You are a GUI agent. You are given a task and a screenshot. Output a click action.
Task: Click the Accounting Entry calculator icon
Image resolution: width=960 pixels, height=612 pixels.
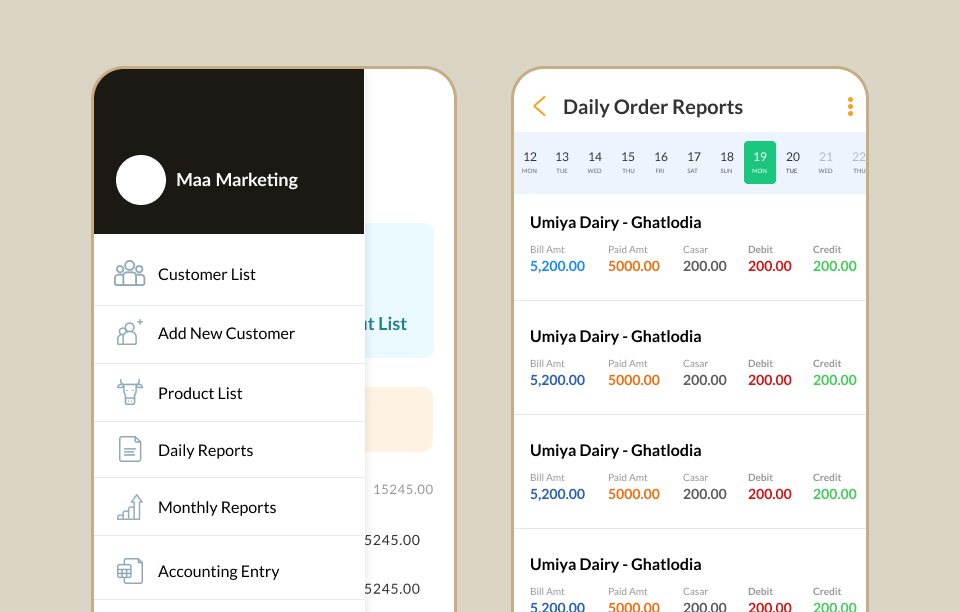pyautogui.click(x=130, y=571)
